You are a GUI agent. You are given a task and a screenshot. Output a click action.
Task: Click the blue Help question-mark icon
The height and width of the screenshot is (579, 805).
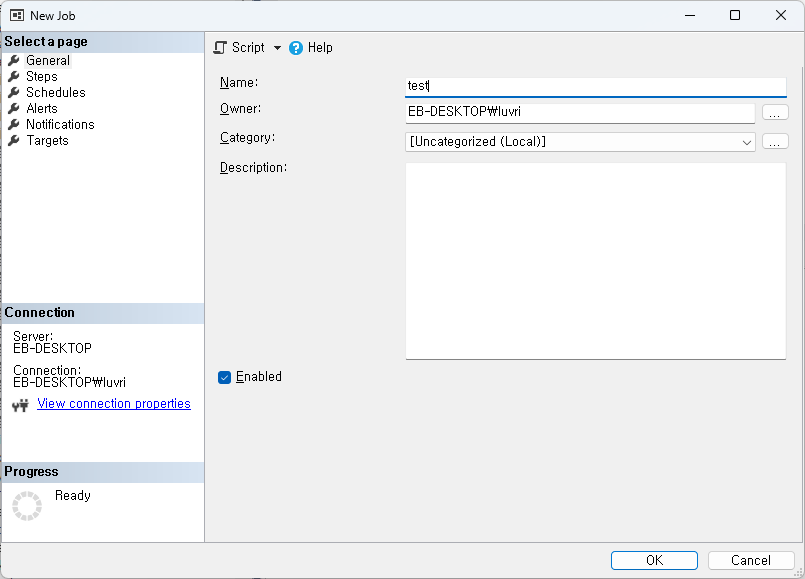click(296, 48)
